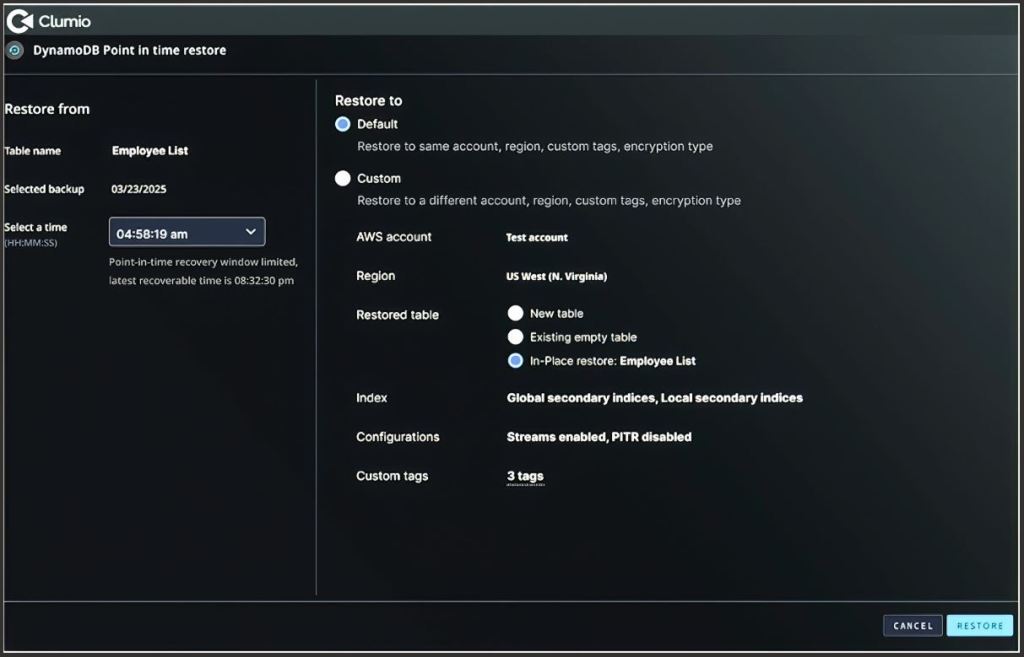Click the US West (N. Virginia) region value
The width and height of the screenshot is (1024, 657).
tap(556, 276)
